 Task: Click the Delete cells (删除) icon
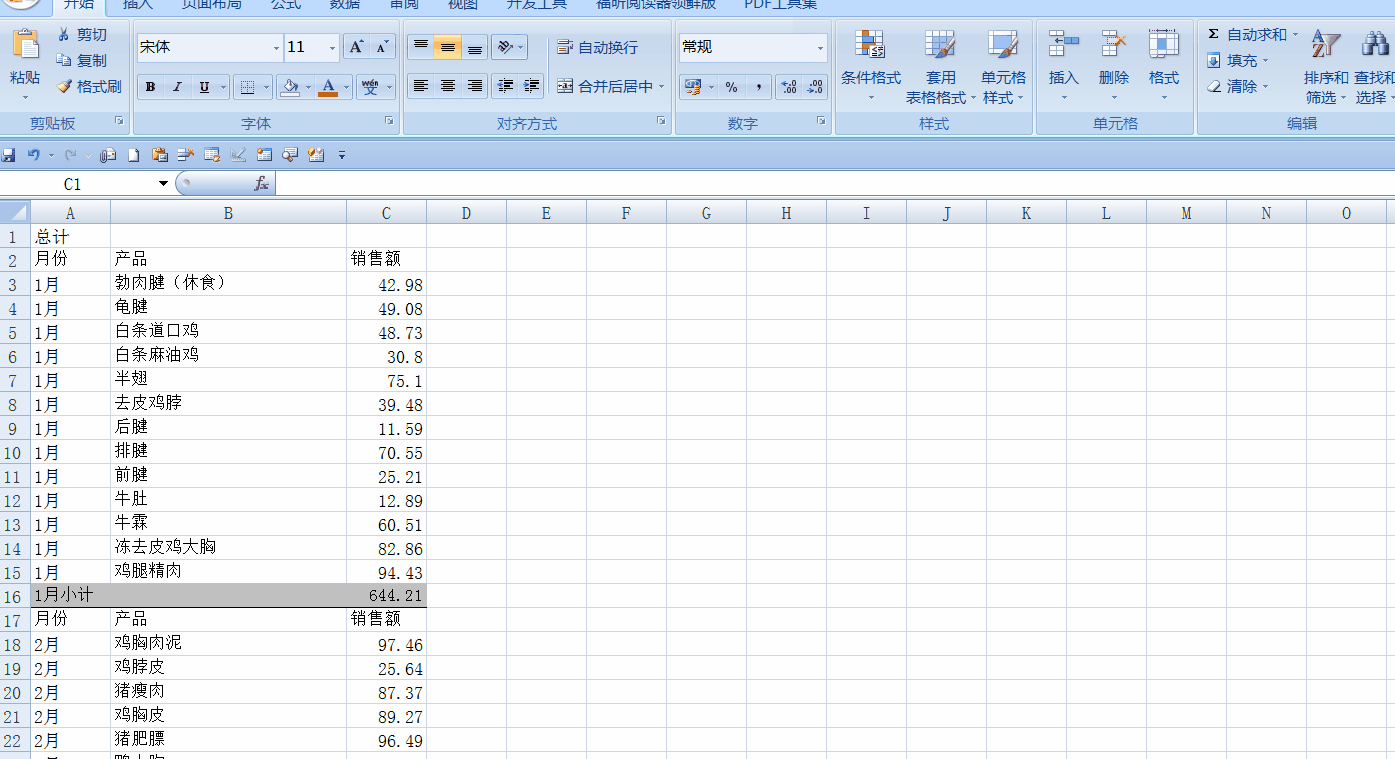(1113, 44)
